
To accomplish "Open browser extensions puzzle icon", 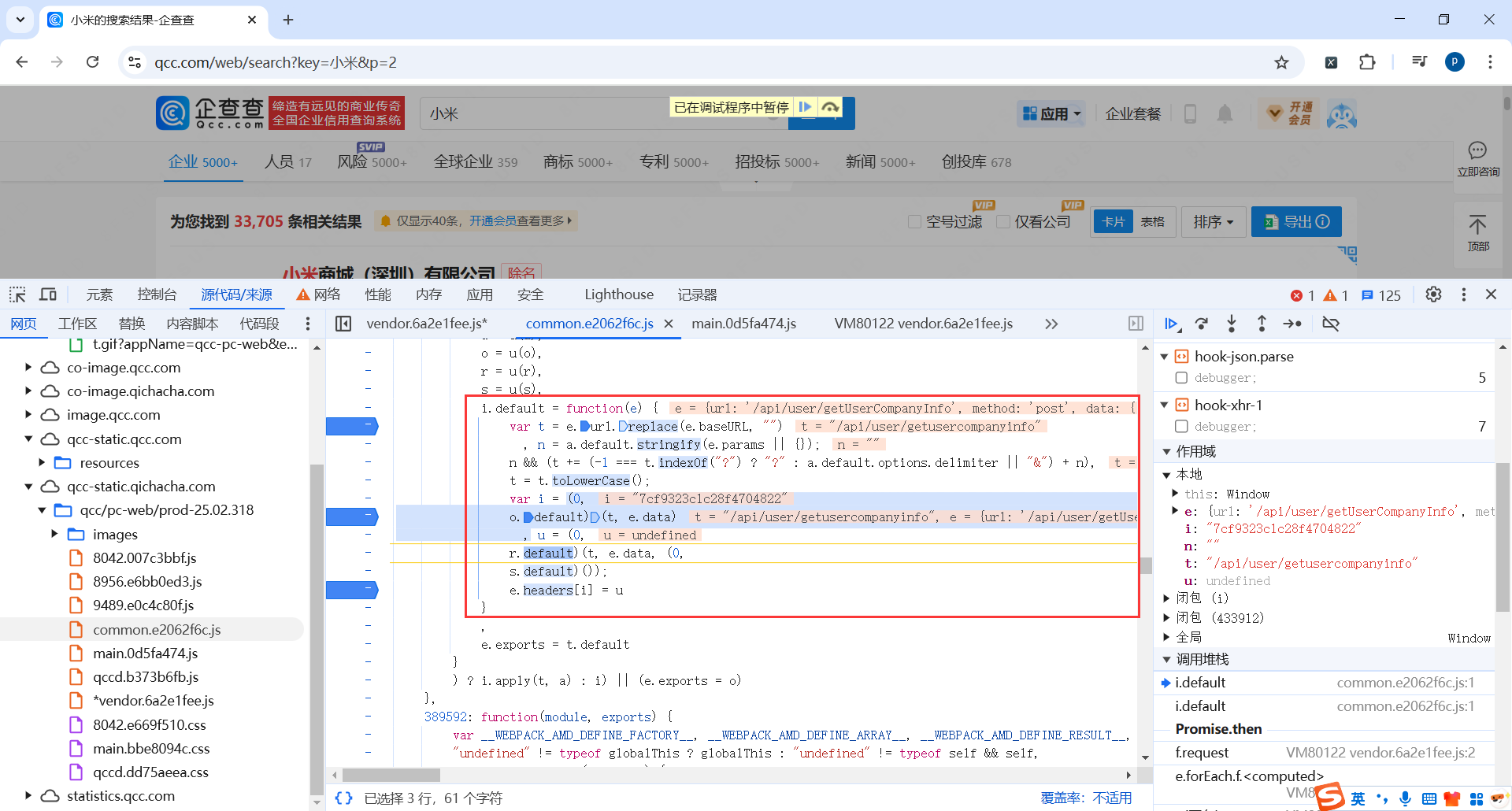I will pos(1368,62).
